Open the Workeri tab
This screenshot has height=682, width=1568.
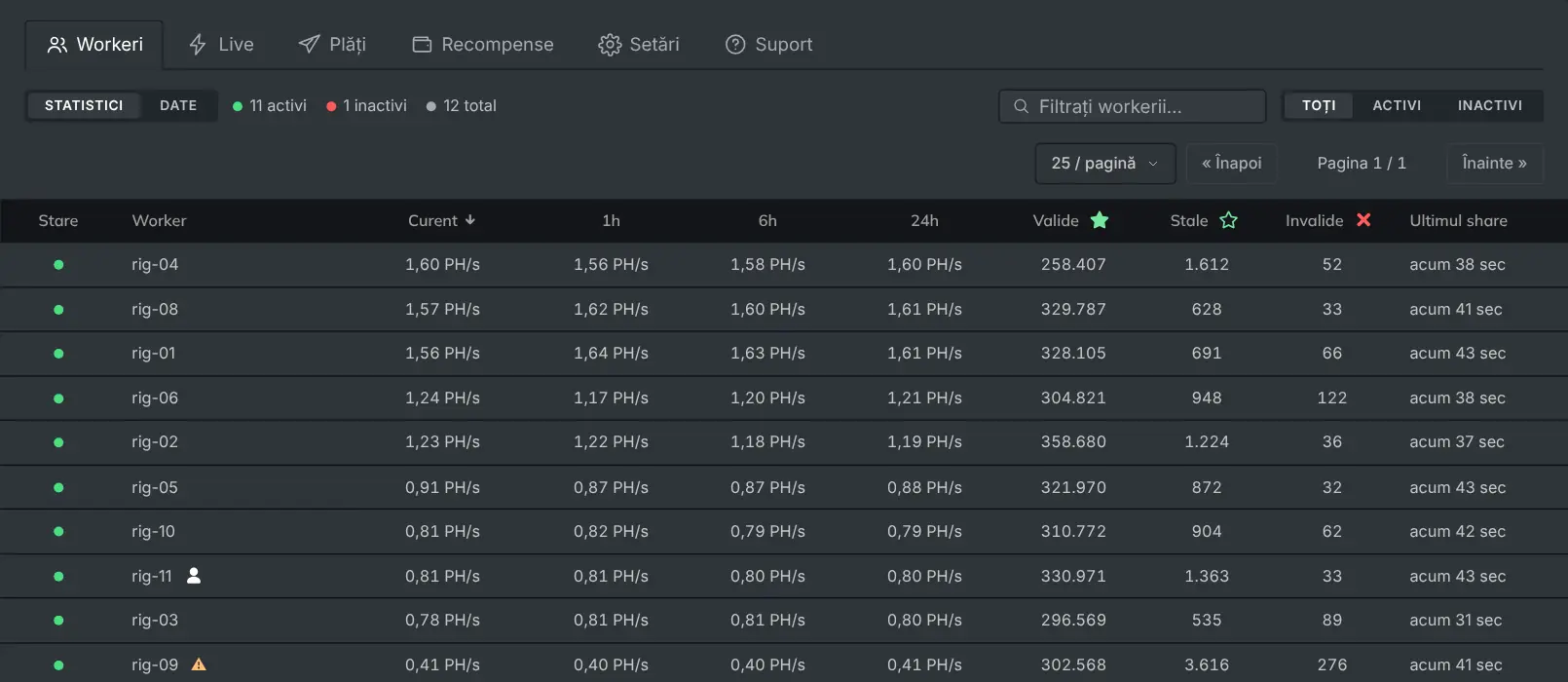pos(94,45)
